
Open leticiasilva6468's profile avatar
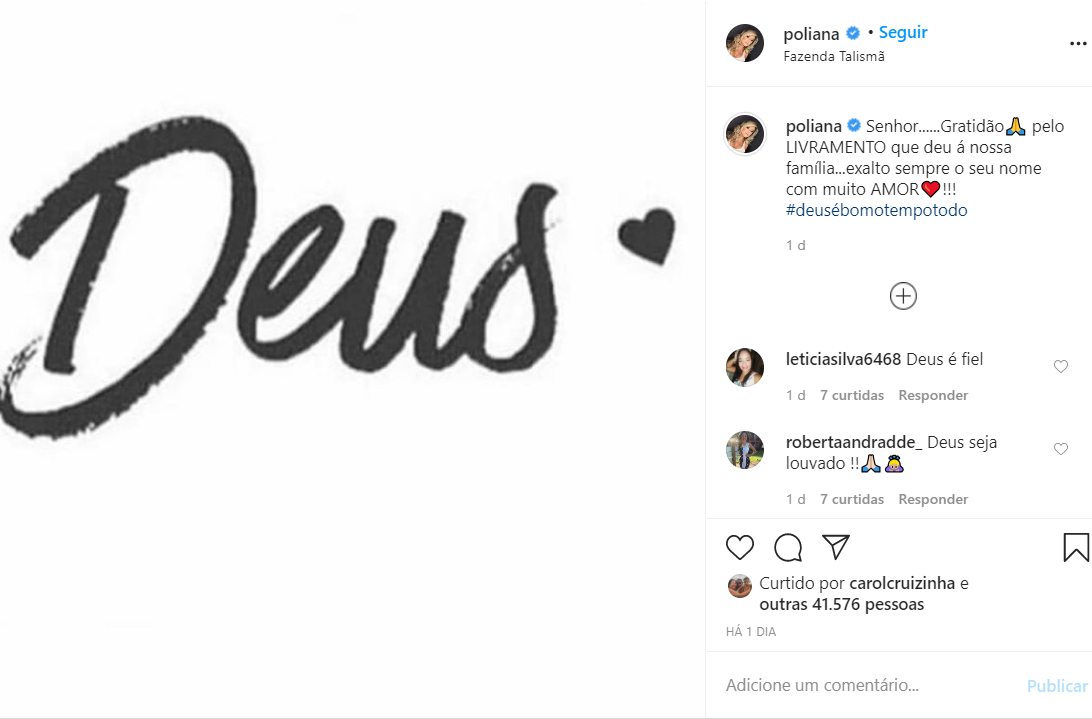click(x=745, y=367)
